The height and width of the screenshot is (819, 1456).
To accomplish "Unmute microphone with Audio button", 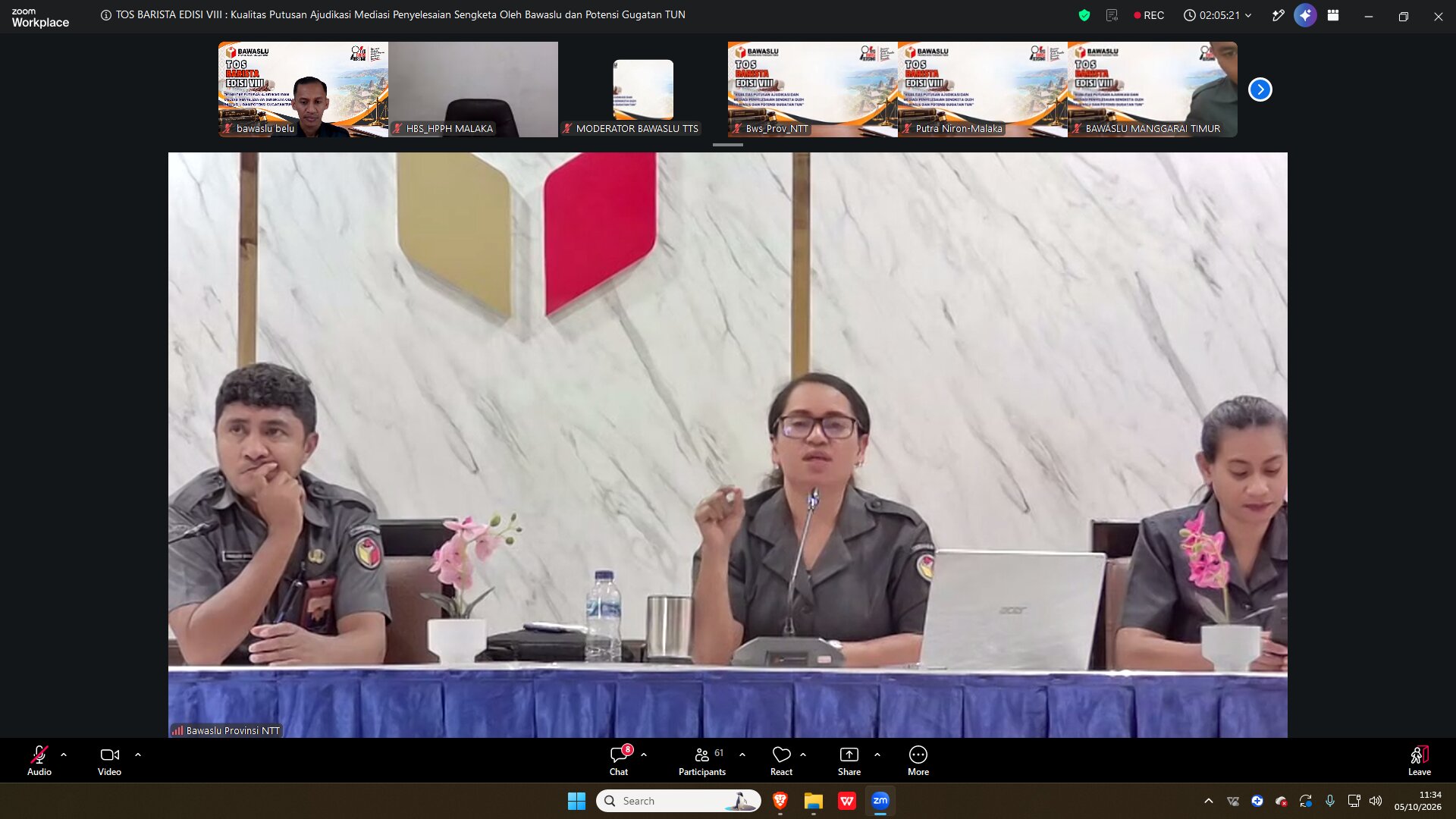I will [39, 761].
